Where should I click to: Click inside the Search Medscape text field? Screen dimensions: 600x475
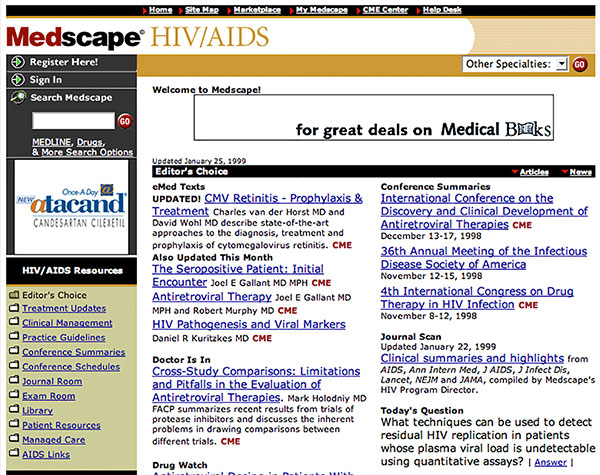(73, 121)
